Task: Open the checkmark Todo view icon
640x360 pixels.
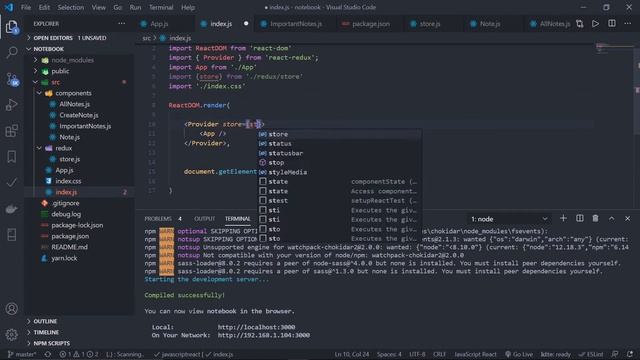Action: [12, 182]
